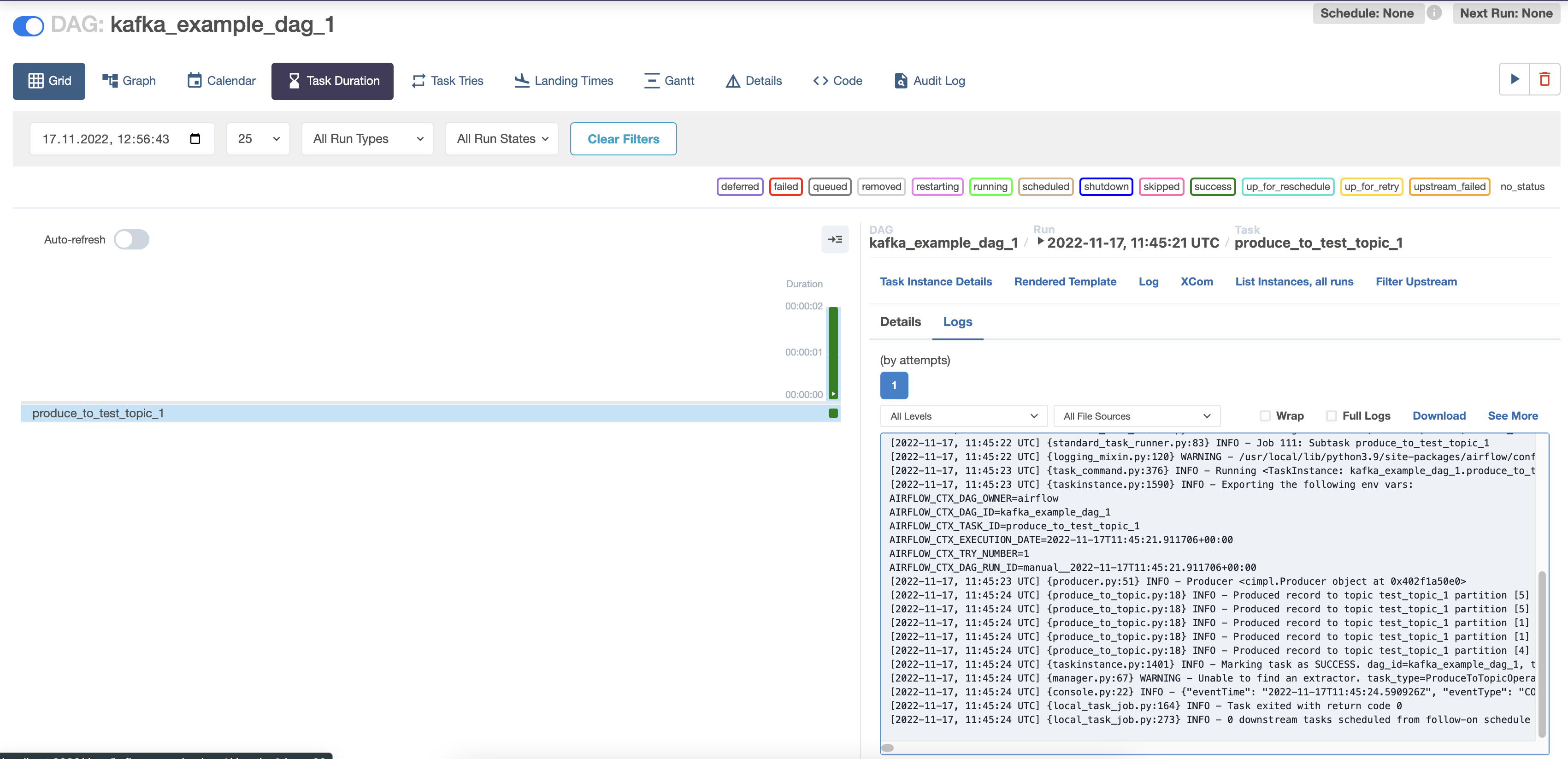Viewport: 1568px width, 759px height.
Task: Click the run play arrow beside 2022-11-17 timestamp
Action: tap(1041, 242)
